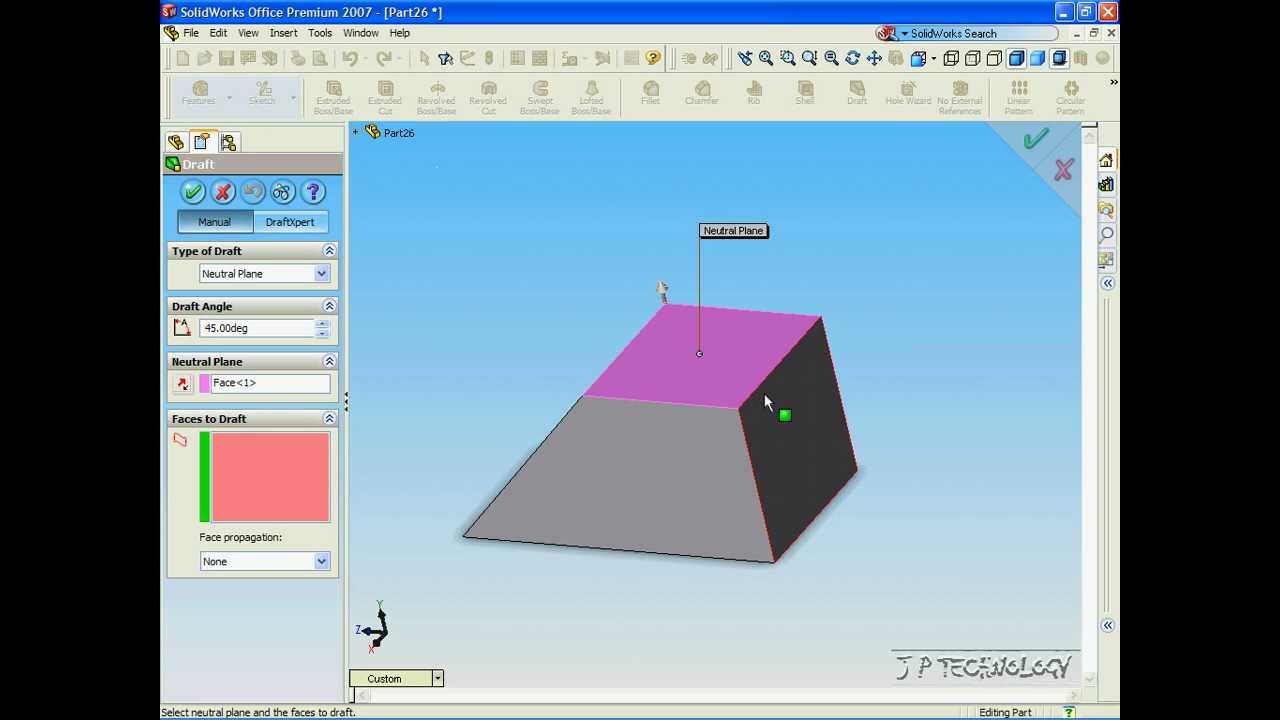Screen dimensions: 1280x720
Task: Expand Part26 flyout tree
Action: click(x=355, y=132)
